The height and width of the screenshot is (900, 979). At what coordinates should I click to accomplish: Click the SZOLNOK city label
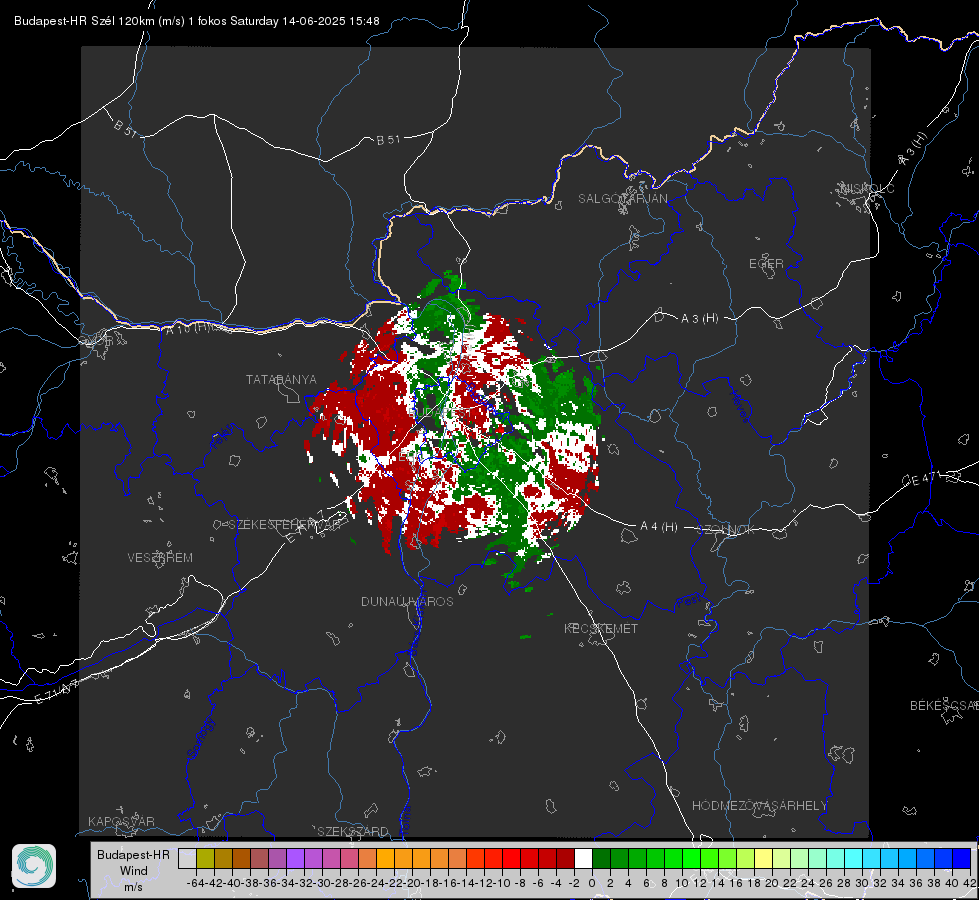point(726,530)
